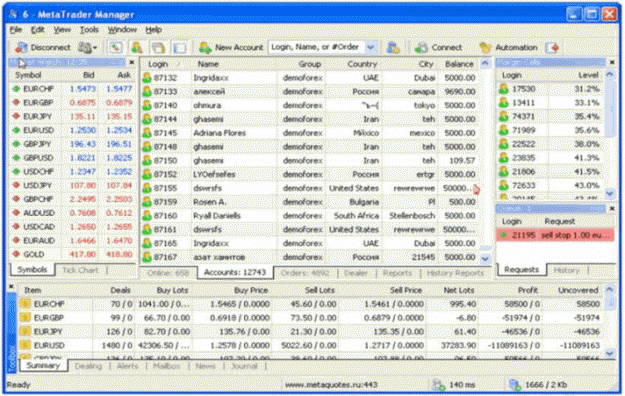This screenshot has width=625, height=396.
Task: Sort summary by the Profit column header
Action: coord(510,290)
